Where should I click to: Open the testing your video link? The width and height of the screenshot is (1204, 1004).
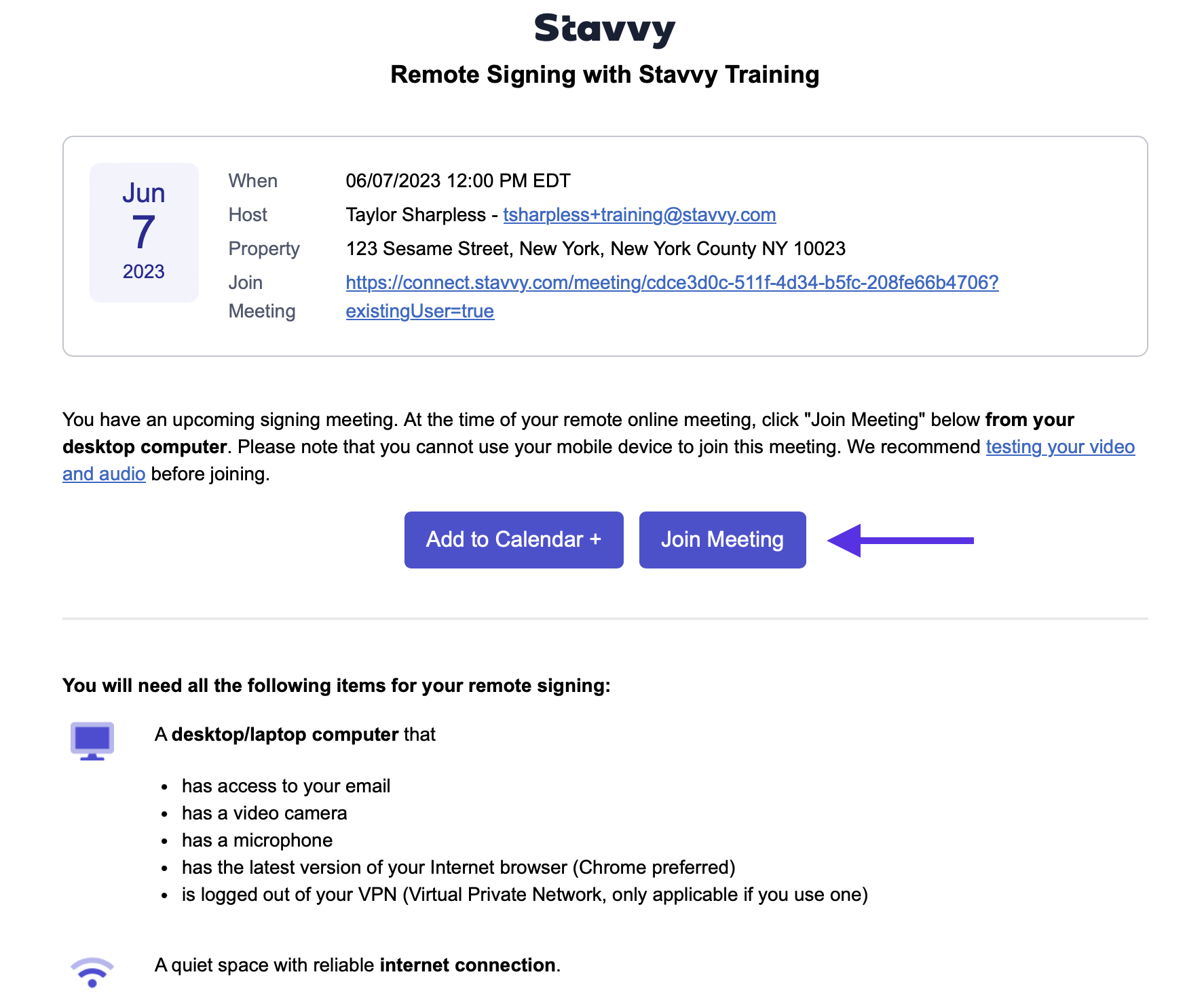coord(1060,447)
